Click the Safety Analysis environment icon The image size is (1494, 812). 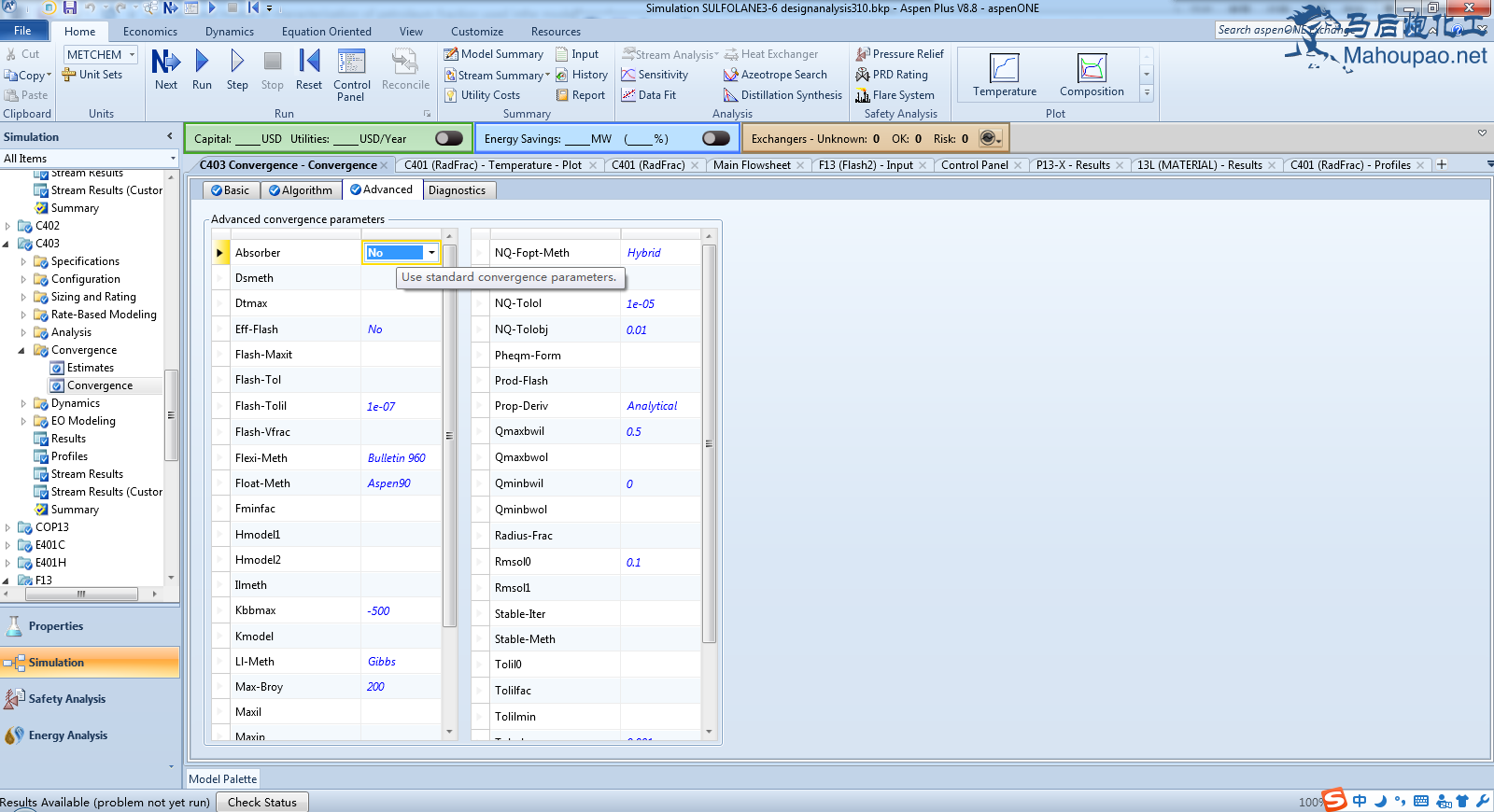(x=14, y=698)
